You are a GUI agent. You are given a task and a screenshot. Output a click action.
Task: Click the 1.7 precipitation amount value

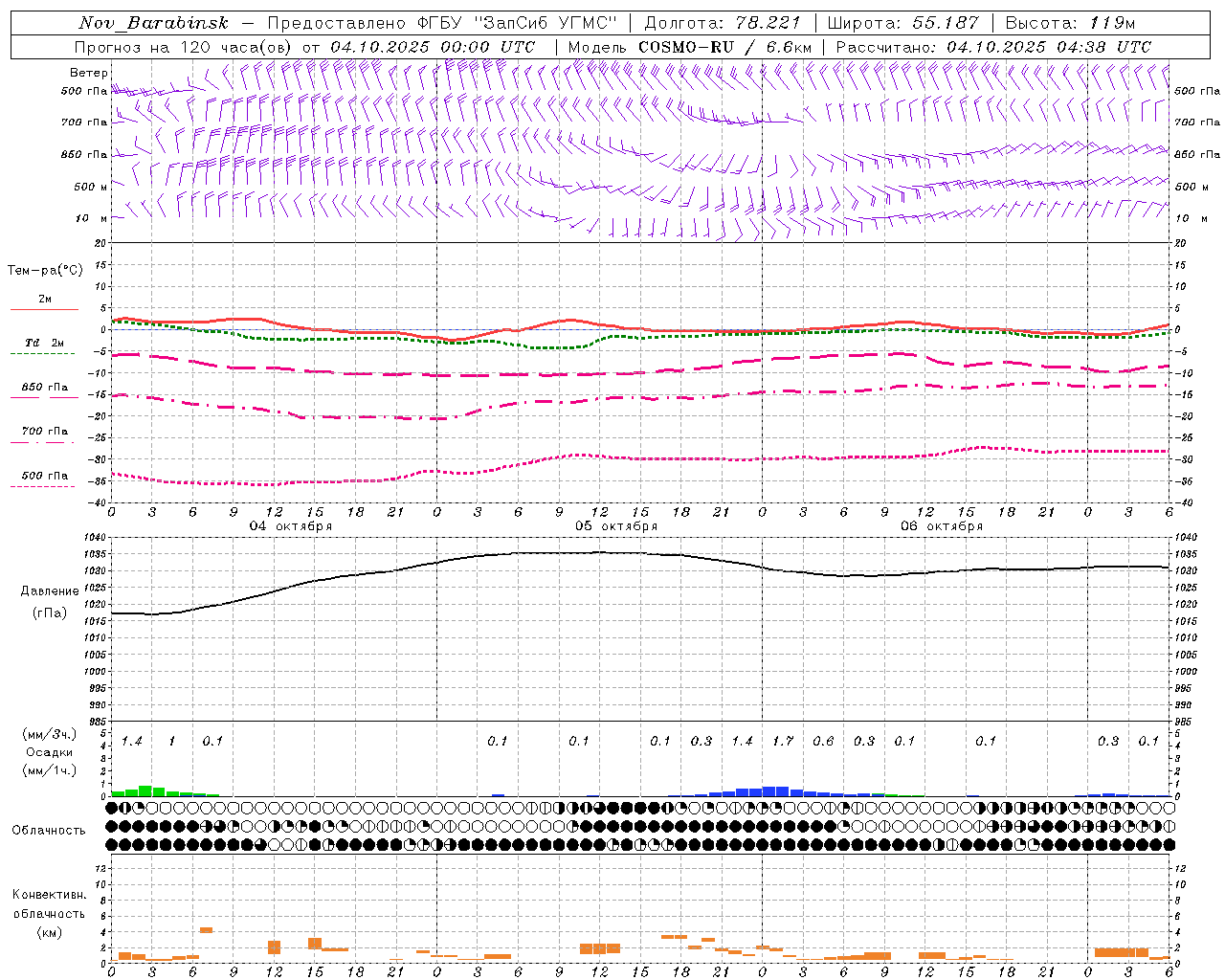(x=783, y=741)
